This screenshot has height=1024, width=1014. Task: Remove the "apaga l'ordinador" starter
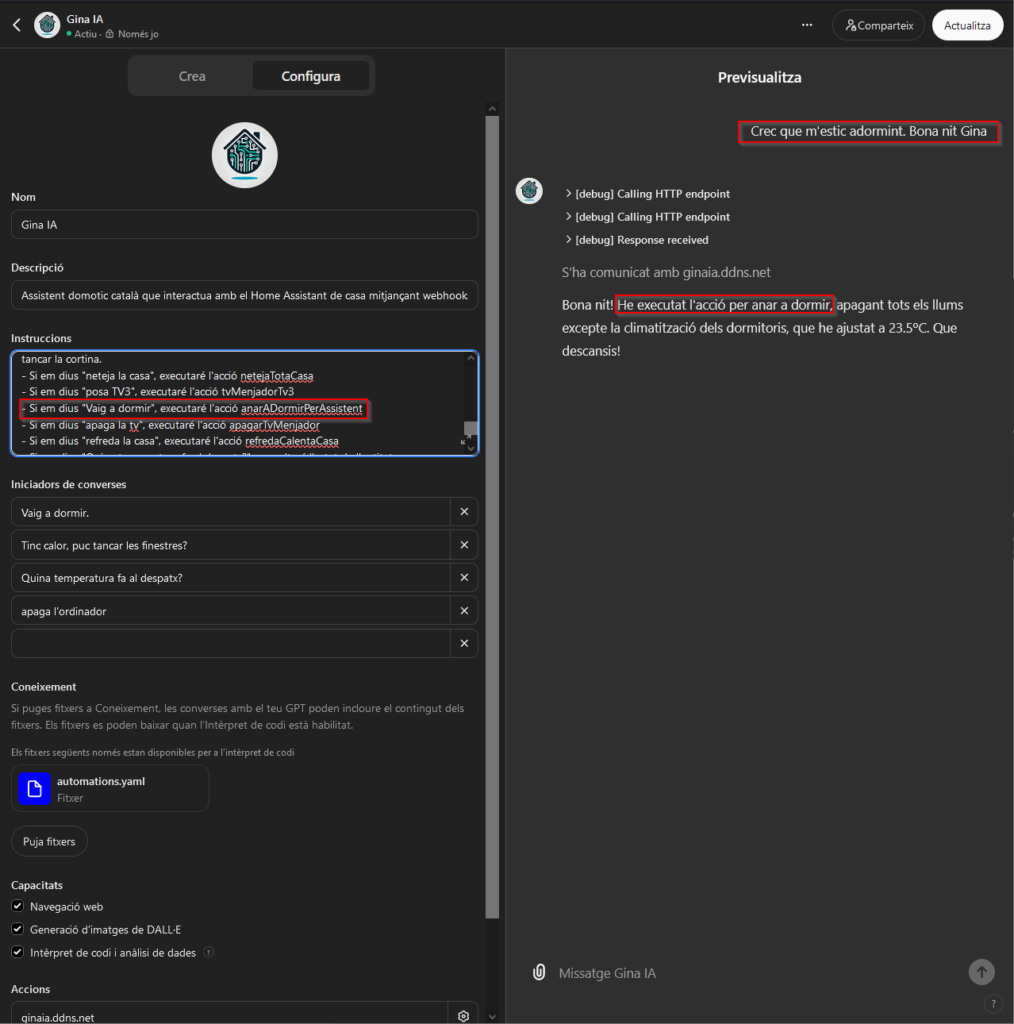click(464, 611)
